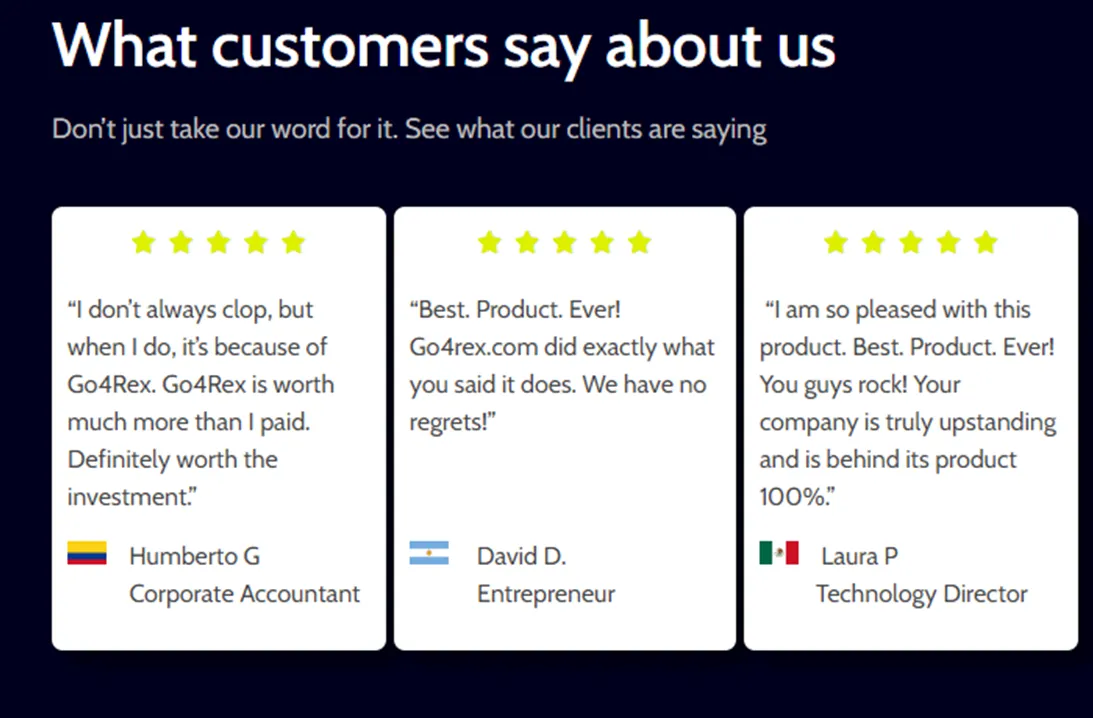Select first star in Laura's review rating
Viewport: 1093px width, 718px height.
[x=836, y=243]
